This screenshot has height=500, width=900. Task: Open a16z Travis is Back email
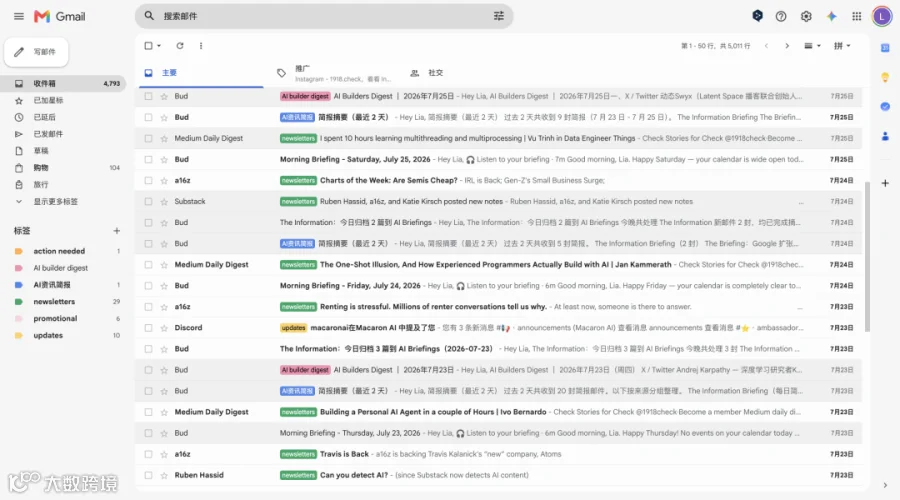(x=499, y=454)
